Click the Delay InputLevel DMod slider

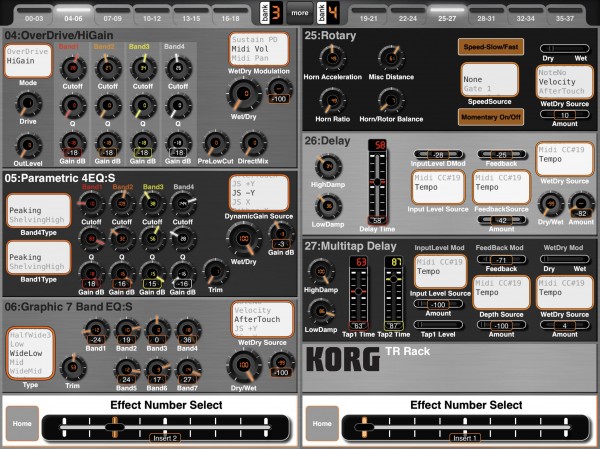pos(438,155)
